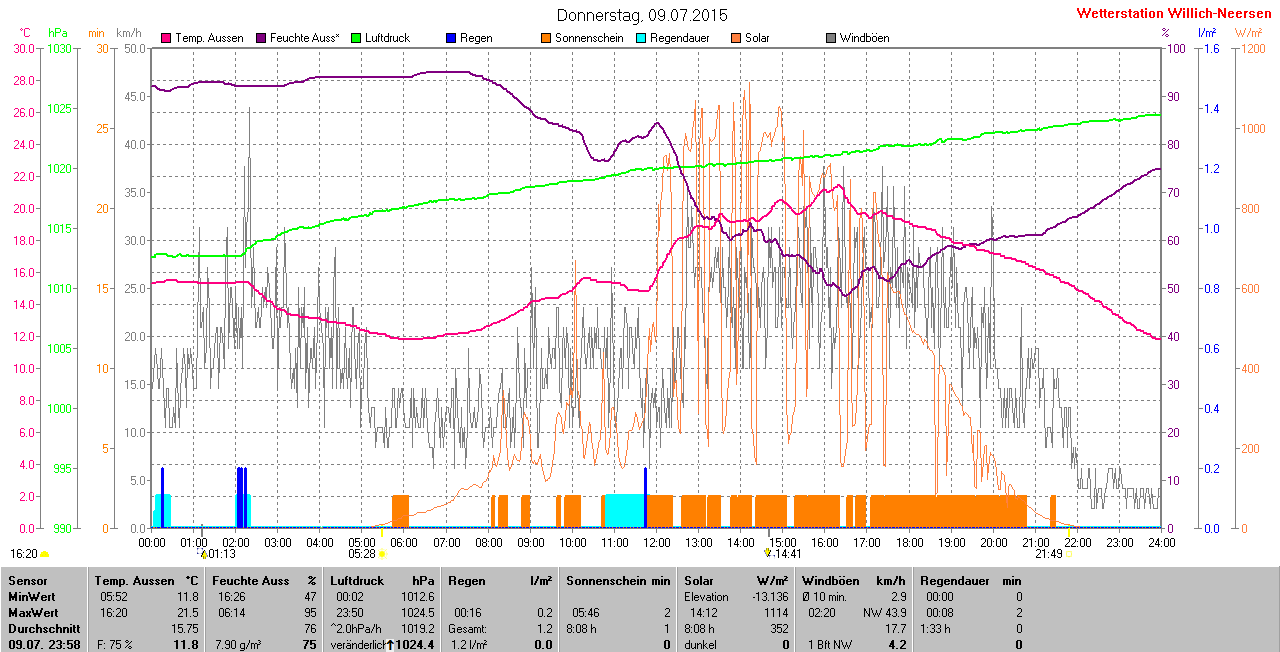Click the 1 Bft NW wind reading
The width and height of the screenshot is (1280, 652).
click(830, 645)
